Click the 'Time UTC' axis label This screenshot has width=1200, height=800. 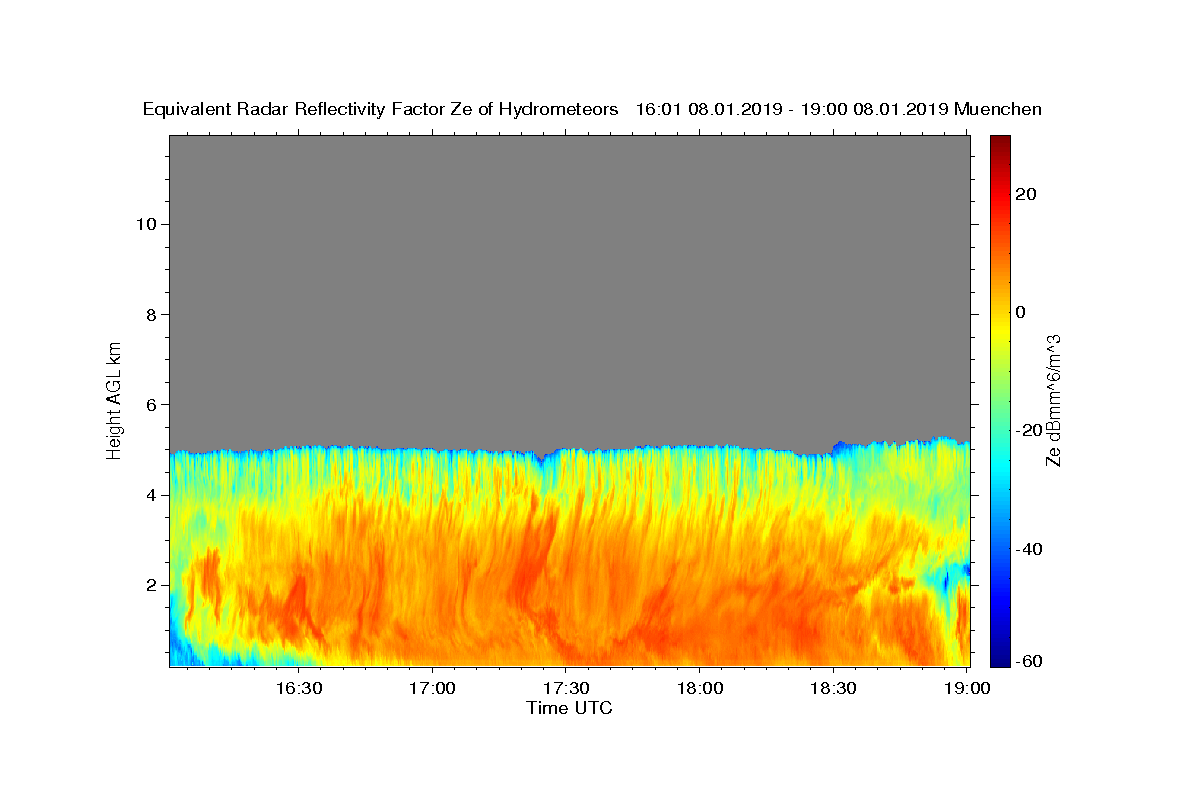tap(569, 708)
